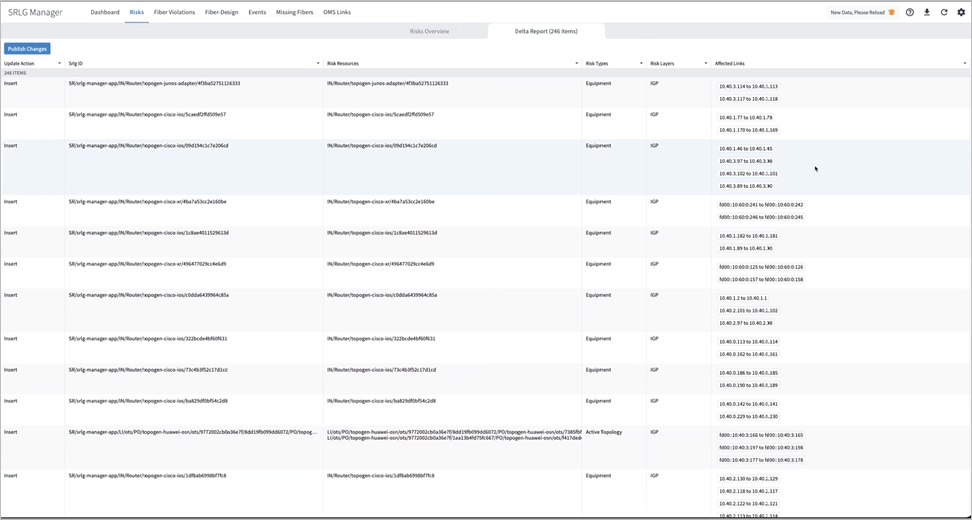
Task: Click the Missing Fibers menu item
Action: (294, 13)
